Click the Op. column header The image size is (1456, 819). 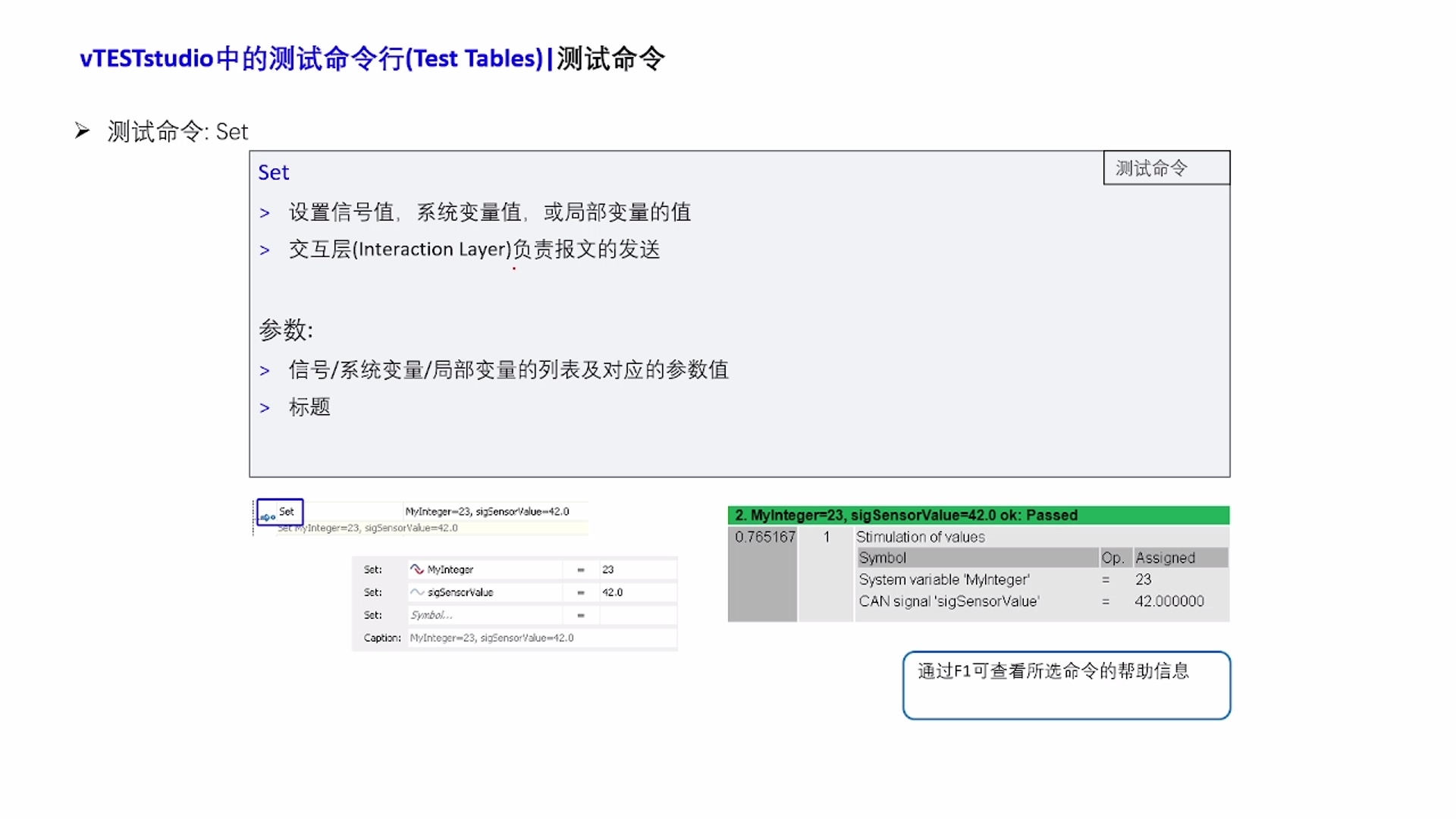pos(1115,557)
